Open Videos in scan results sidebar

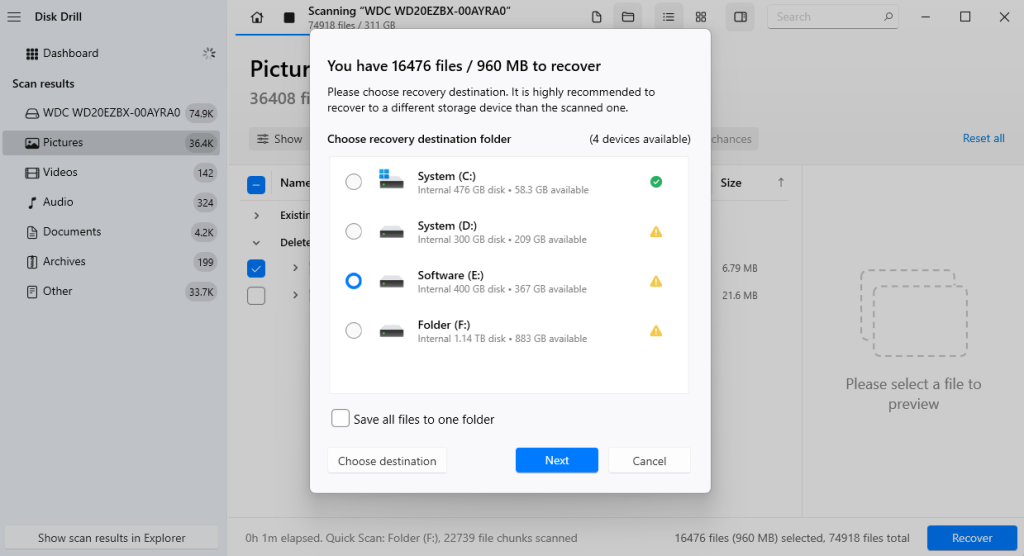click(x=60, y=172)
